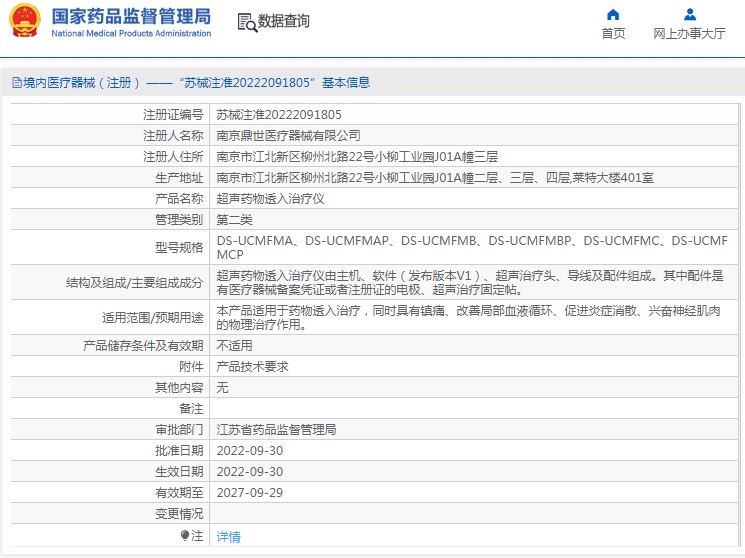Click product name 超声药物透入治疗仪
Viewport: 745px width, 558px height.
pos(270,199)
